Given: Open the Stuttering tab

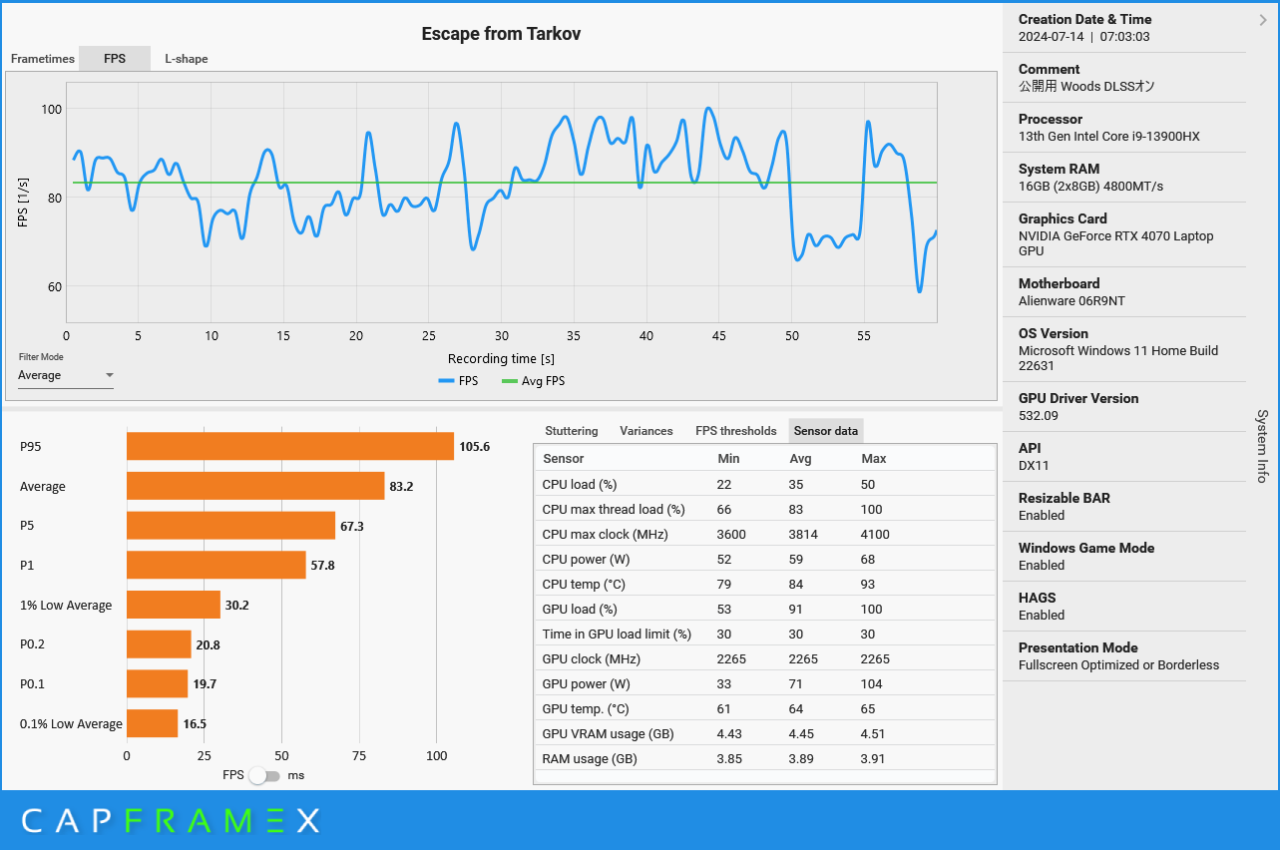Looking at the screenshot, I should click(x=571, y=431).
